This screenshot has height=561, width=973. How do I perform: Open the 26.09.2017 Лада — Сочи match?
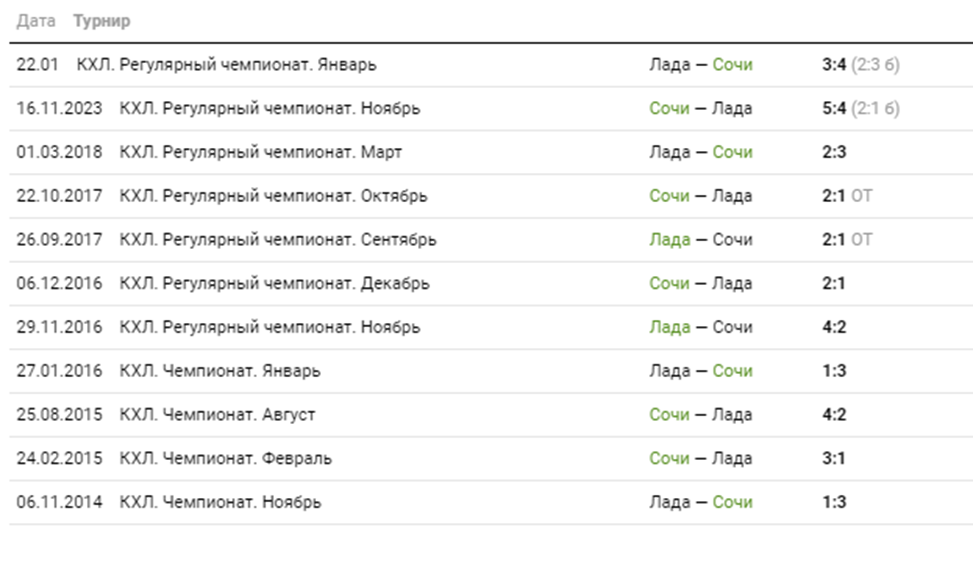[x=700, y=240]
